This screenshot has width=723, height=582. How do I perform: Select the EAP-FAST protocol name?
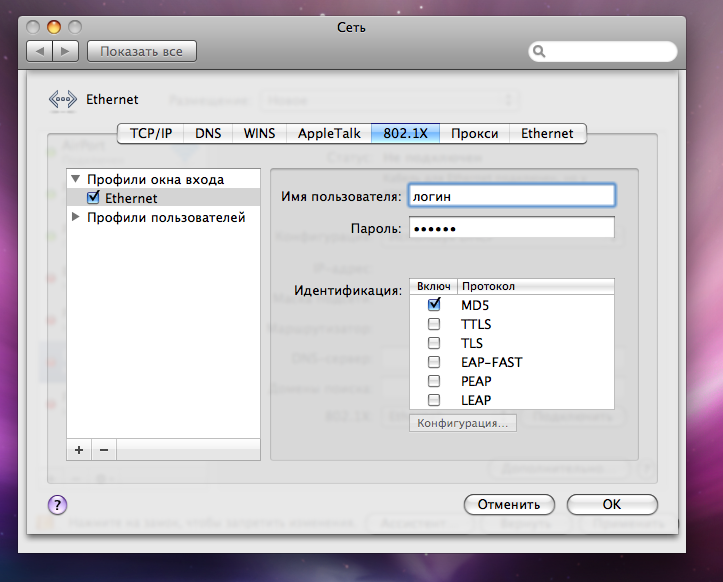tap(492, 362)
